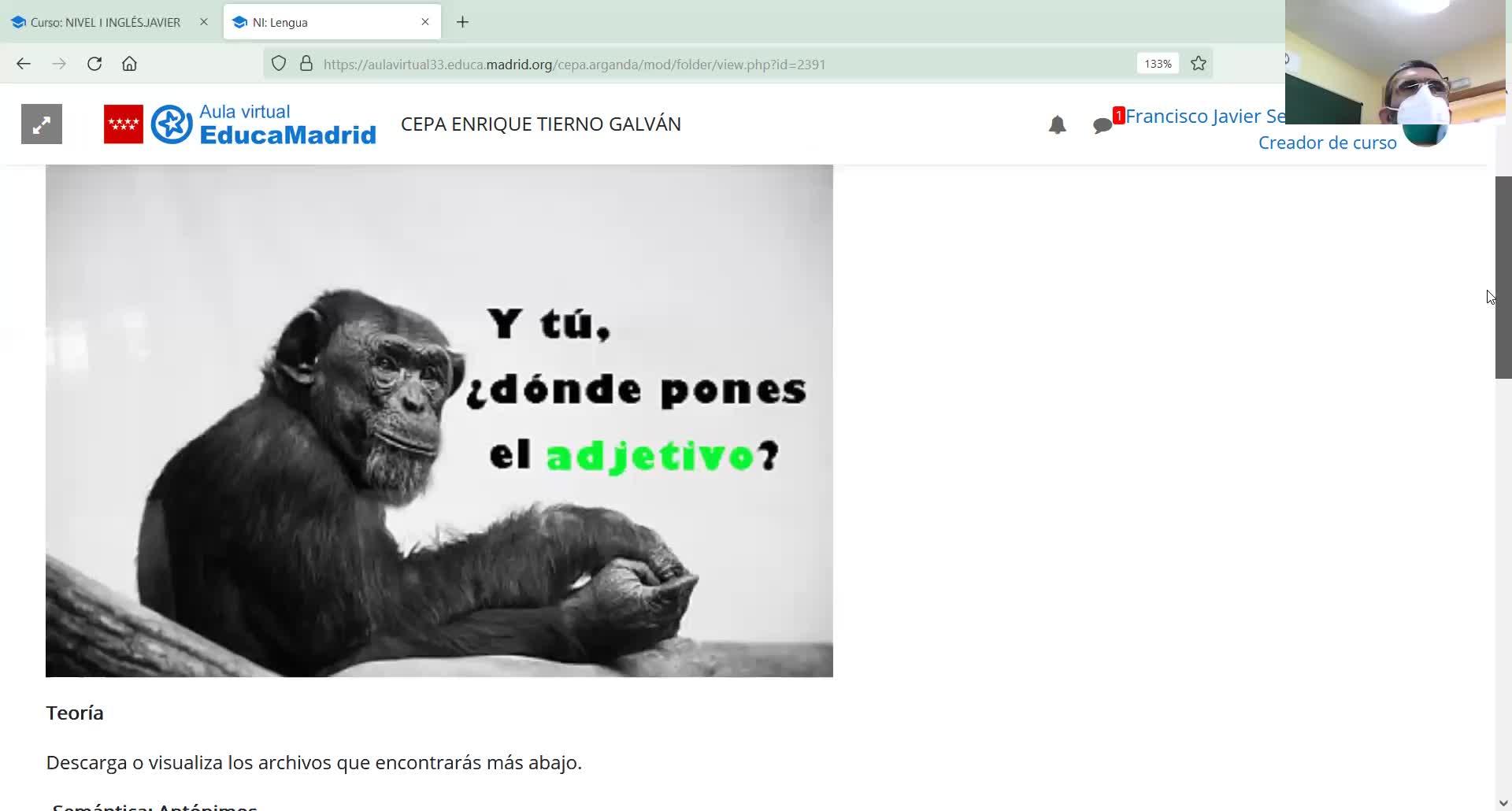Click the 'CEPA ENRIQUE TIERNO GALVÁN' site title
The height and width of the screenshot is (811, 1512).
coord(541,124)
